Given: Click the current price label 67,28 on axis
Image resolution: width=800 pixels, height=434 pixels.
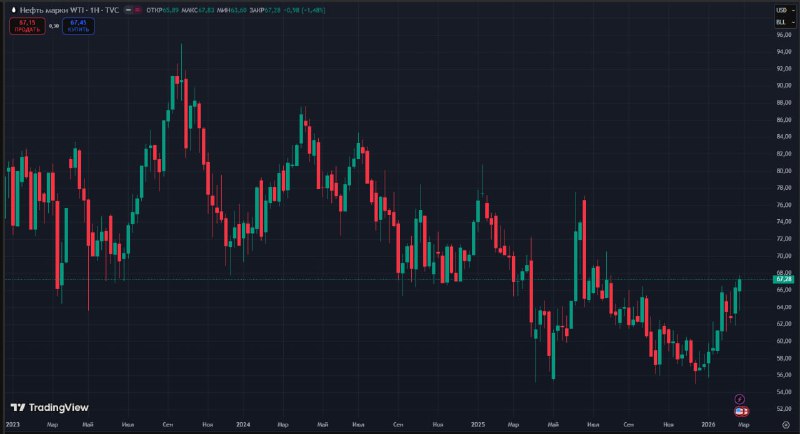Looking at the screenshot, I should (783, 279).
